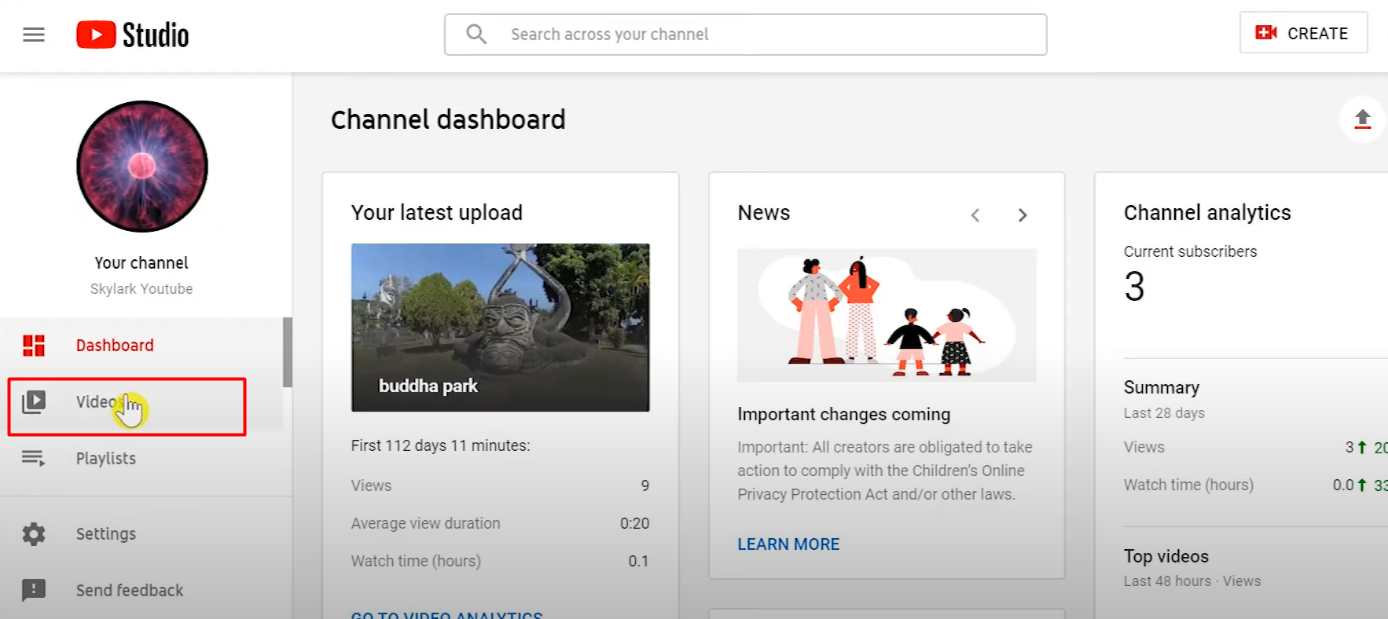Click the Playlists list icon
Viewport: 1388px width, 619px height.
[34, 459]
